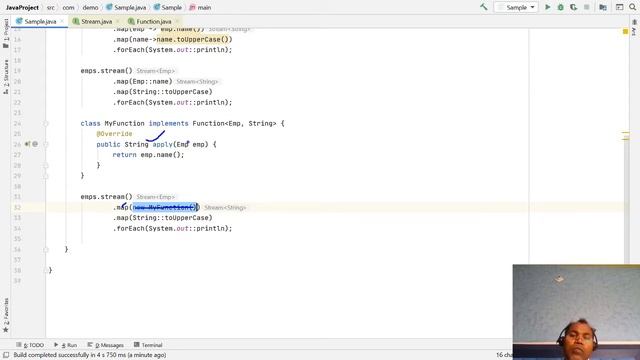This screenshot has width=640, height=360.
Task: Click the main method breadcrumb
Action: [x=200, y=7]
